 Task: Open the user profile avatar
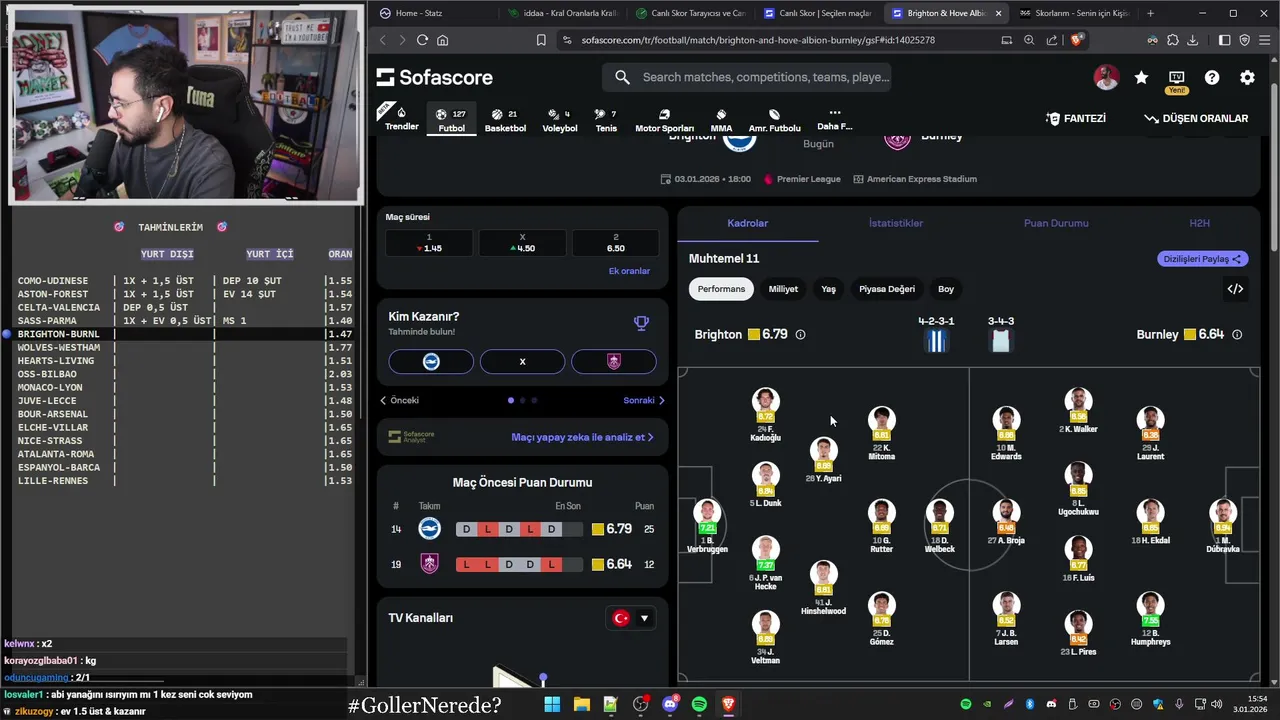[1106, 77]
